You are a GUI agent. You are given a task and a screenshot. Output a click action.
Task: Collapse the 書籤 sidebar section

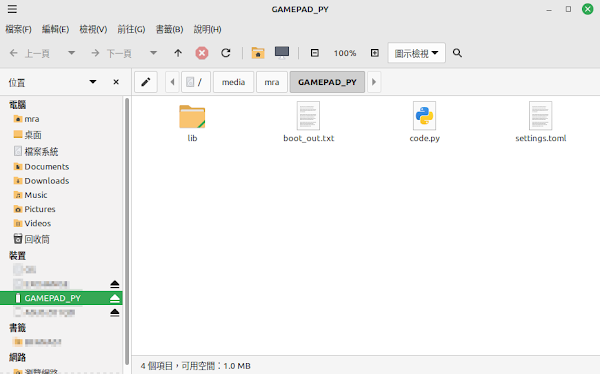[18, 328]
